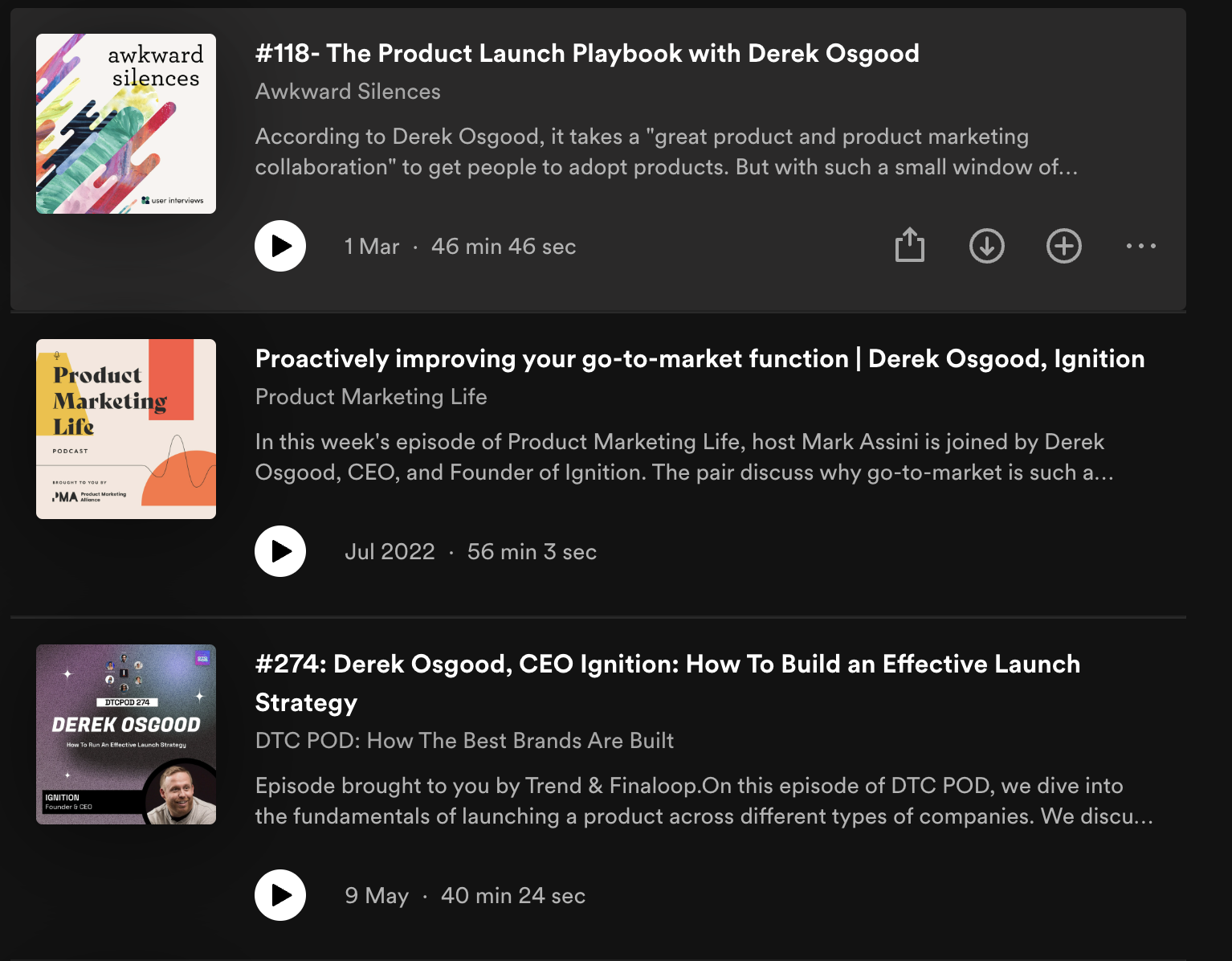Image resolution: width=1232 pixels, height=961 pixels.
Task: Open episode title Proactively improving your go-to-market function
Action: (700, 358)
